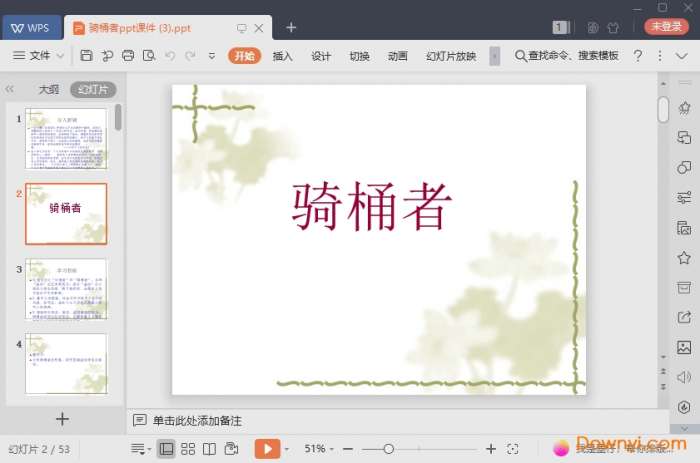The width and height of the screenshot is (700, 463).
Task: Expand the sidebar bottom chevron
Action: (x=685, y=429)
